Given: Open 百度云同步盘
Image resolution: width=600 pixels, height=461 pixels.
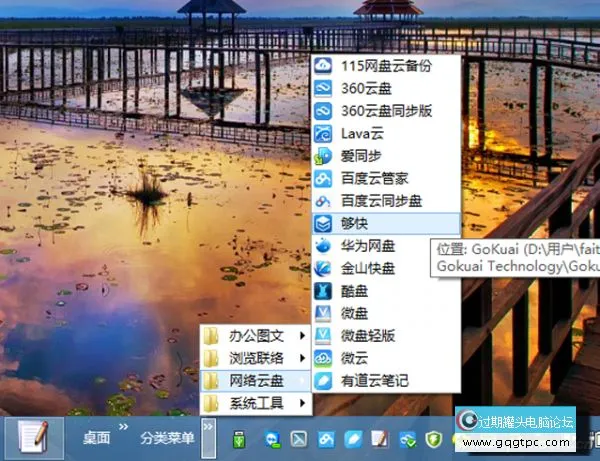Looking at the screenshot, I should pos(386,201).
